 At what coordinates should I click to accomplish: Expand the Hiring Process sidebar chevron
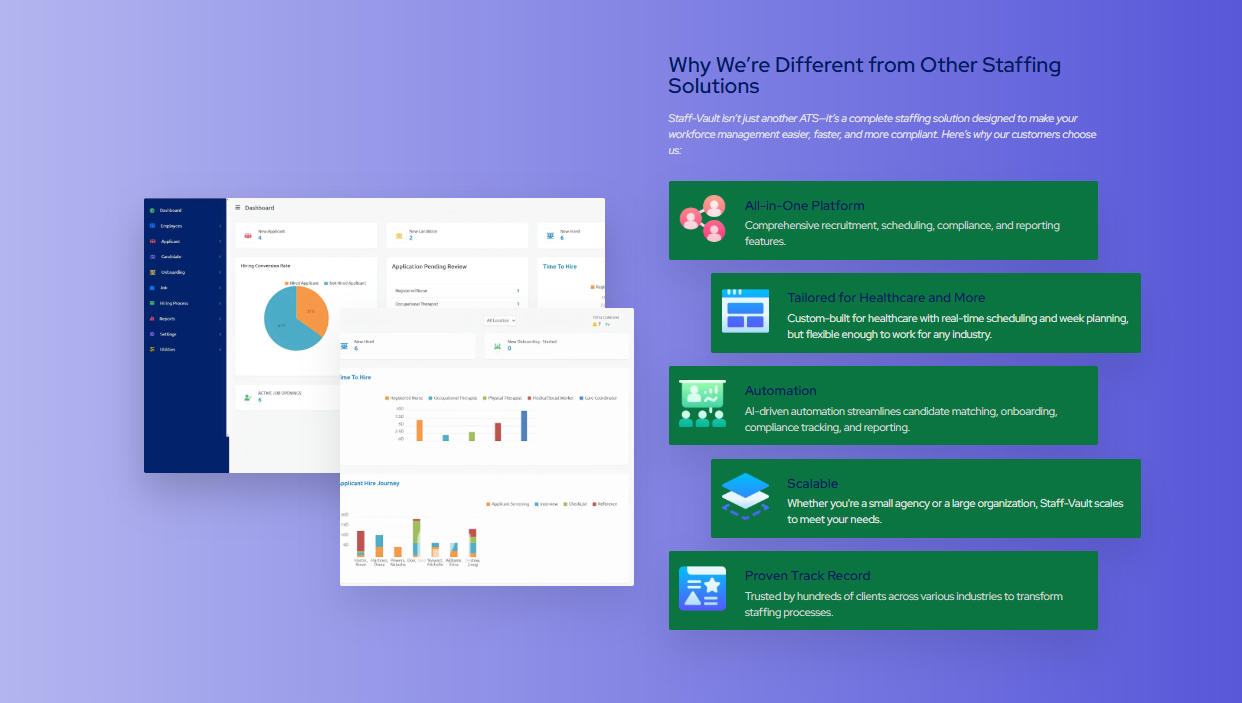coord(220,303)
